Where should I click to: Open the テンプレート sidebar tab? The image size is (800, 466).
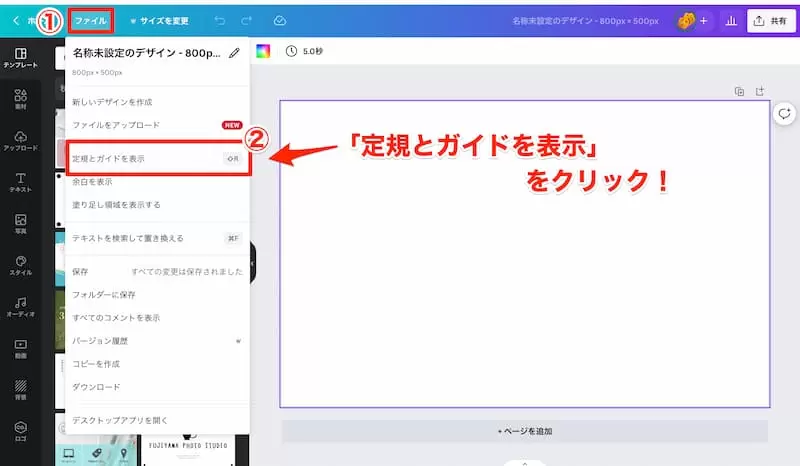[20, 58]
